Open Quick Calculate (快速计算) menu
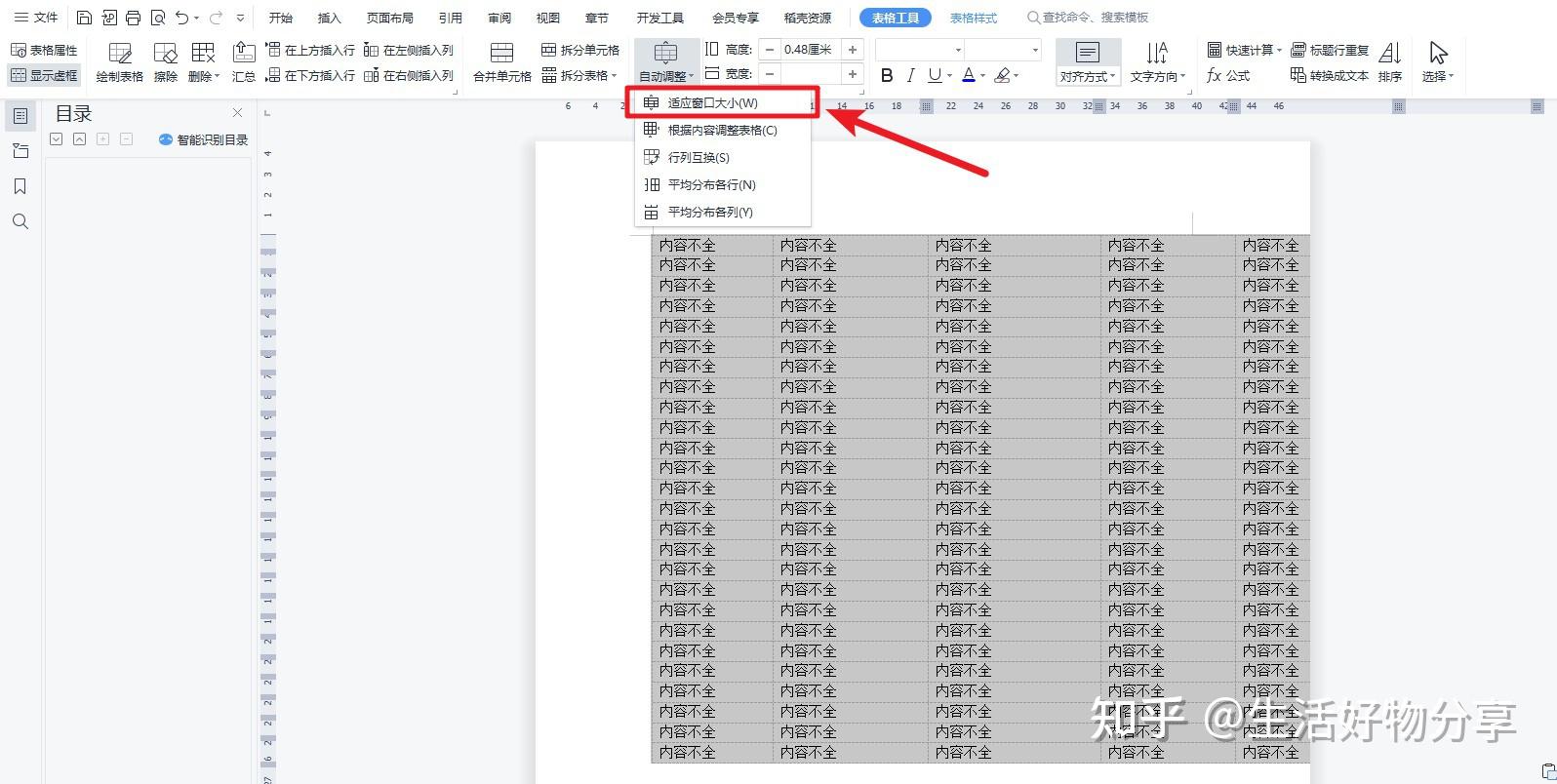This screenshot has height=784, width=1557. click(1244, 50)
